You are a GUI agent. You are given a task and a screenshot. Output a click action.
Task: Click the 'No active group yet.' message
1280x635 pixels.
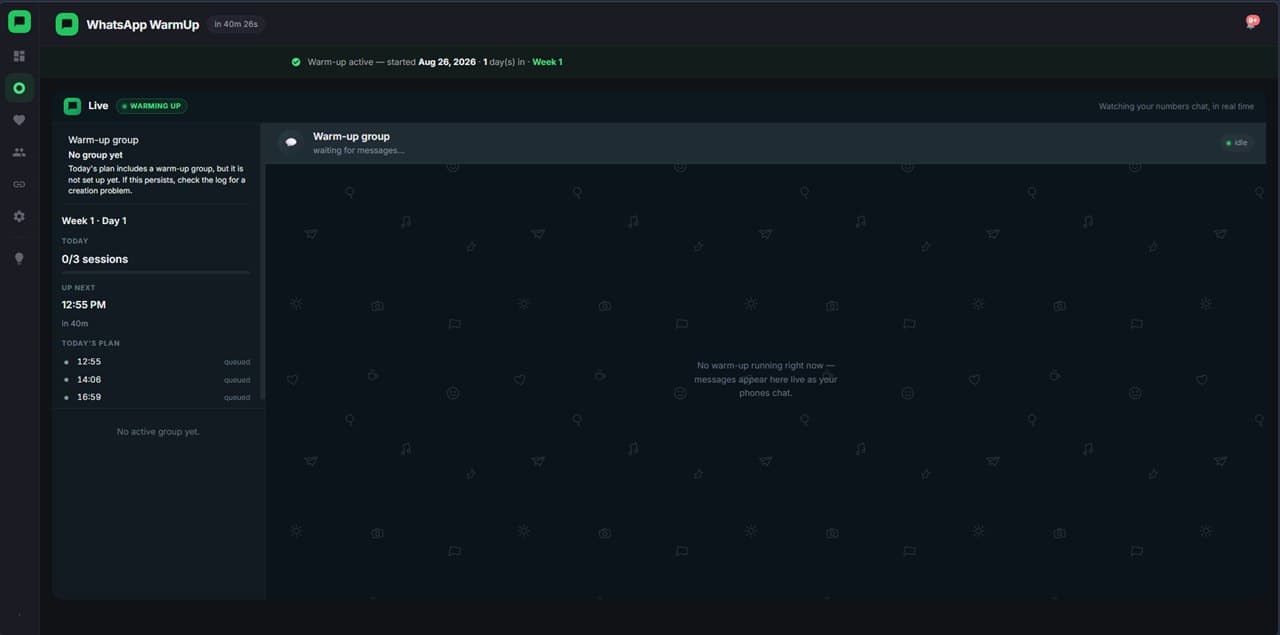[158, 432]
